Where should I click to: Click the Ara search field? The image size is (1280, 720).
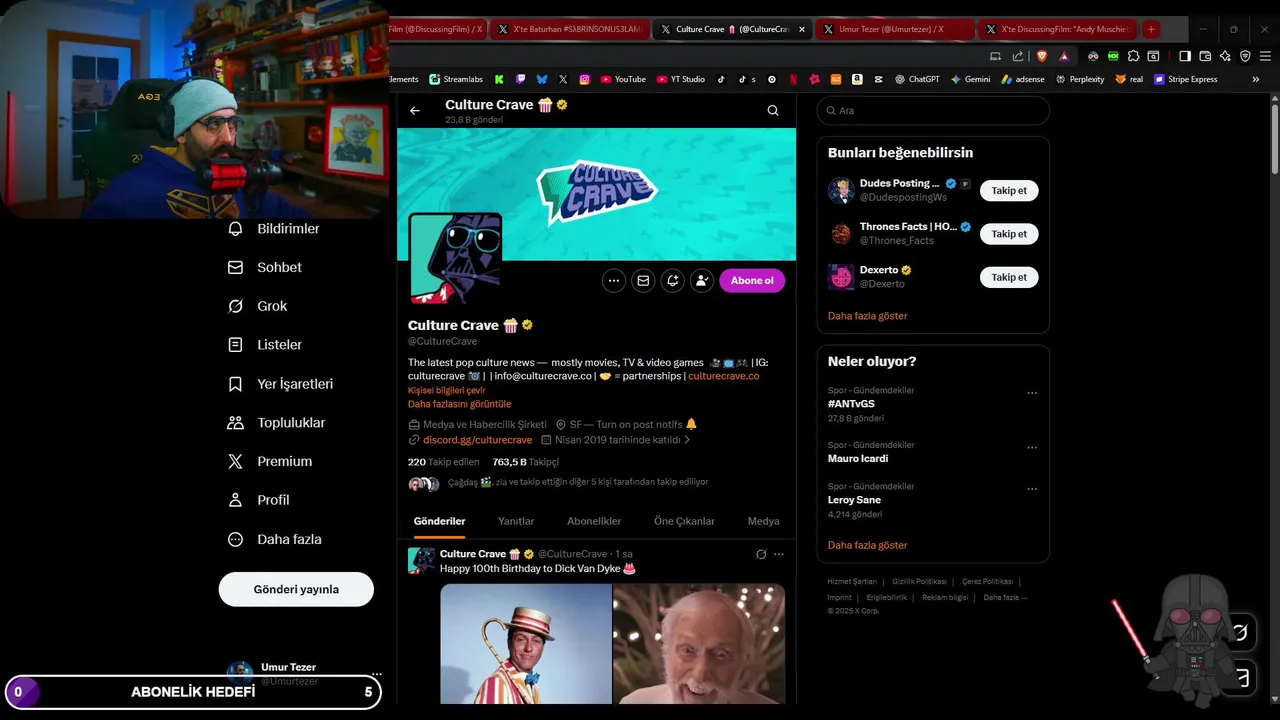pos(933,111)
